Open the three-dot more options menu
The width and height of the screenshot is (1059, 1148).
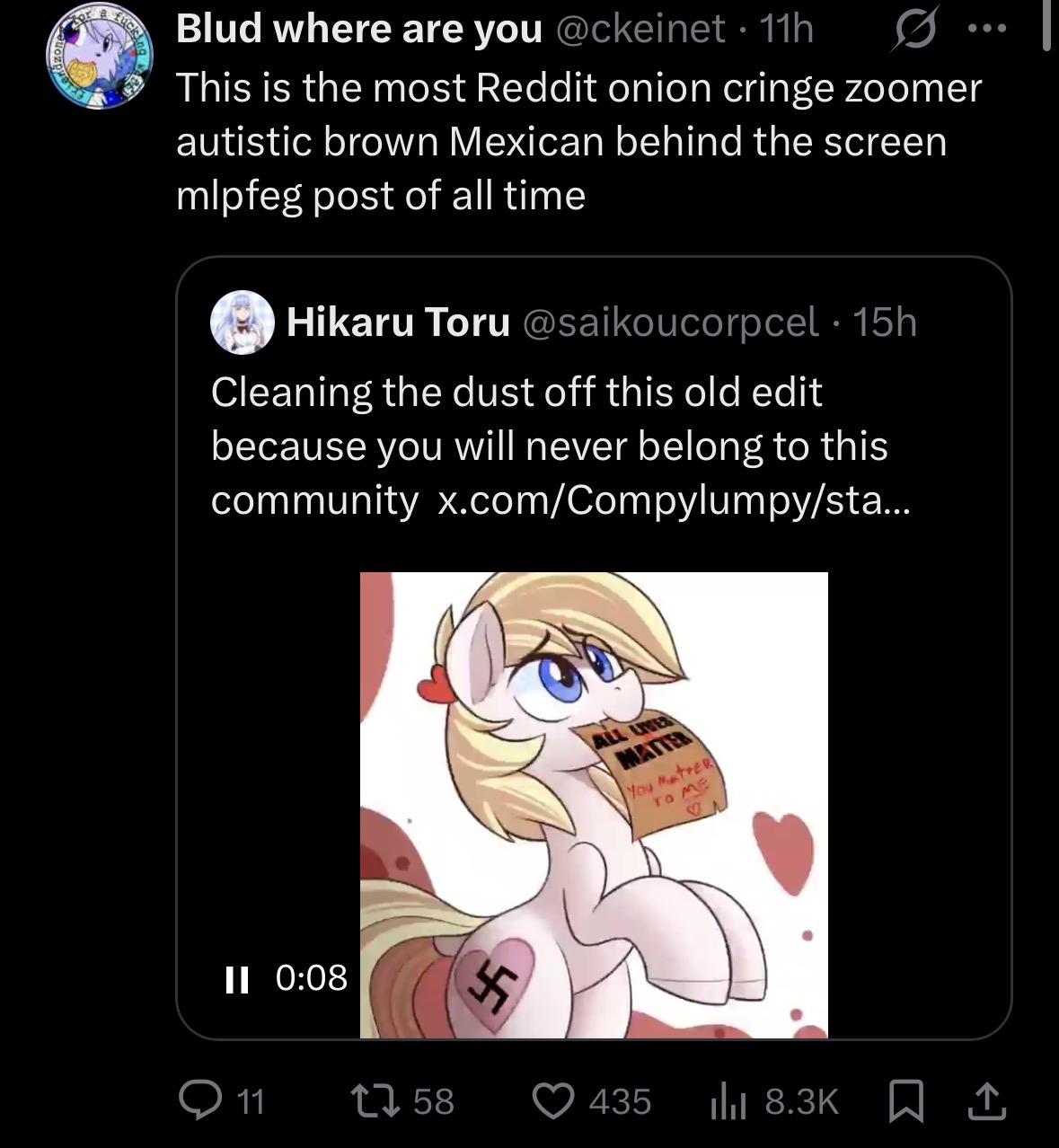coord(986,30)
